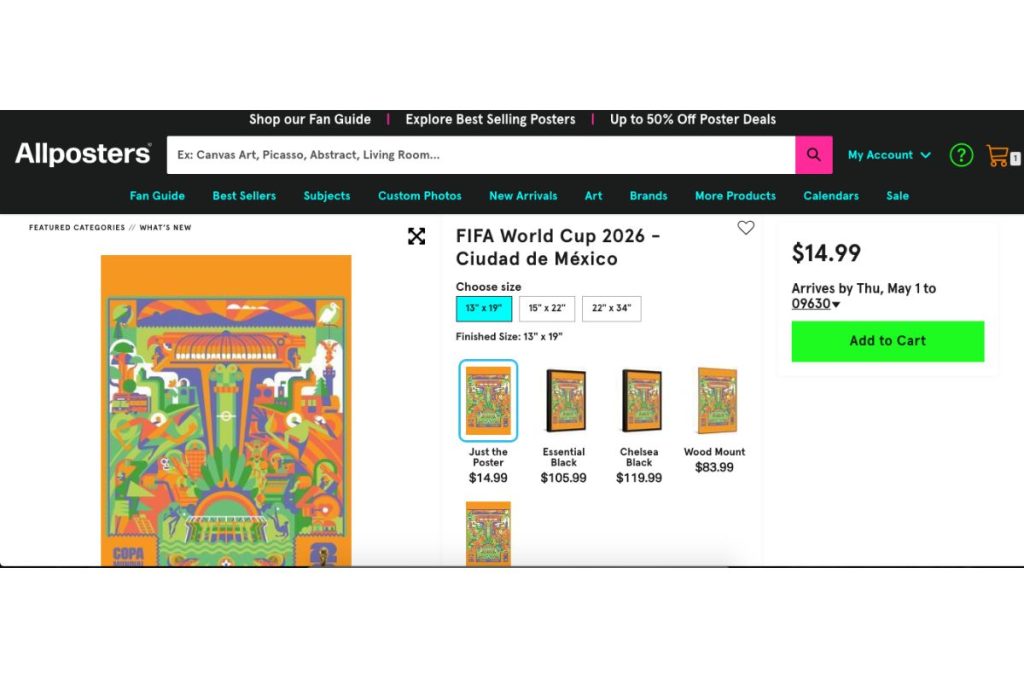Viewport: 1024px width, 678px height.
Task: Pick the Wood Mount option thumbnail
Action: (714, 400)
